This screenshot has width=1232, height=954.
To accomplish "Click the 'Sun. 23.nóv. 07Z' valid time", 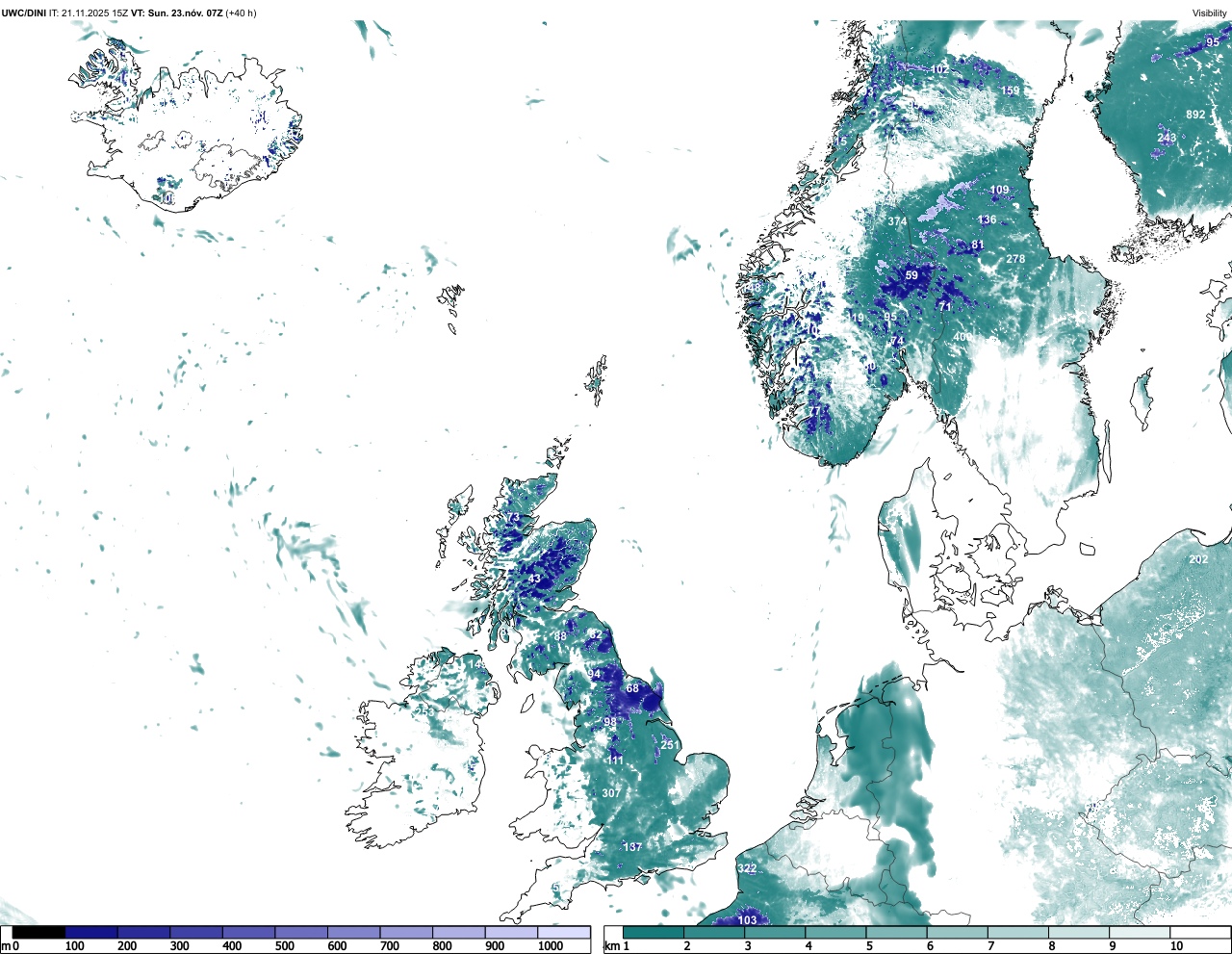I will [x=185, y=13].
